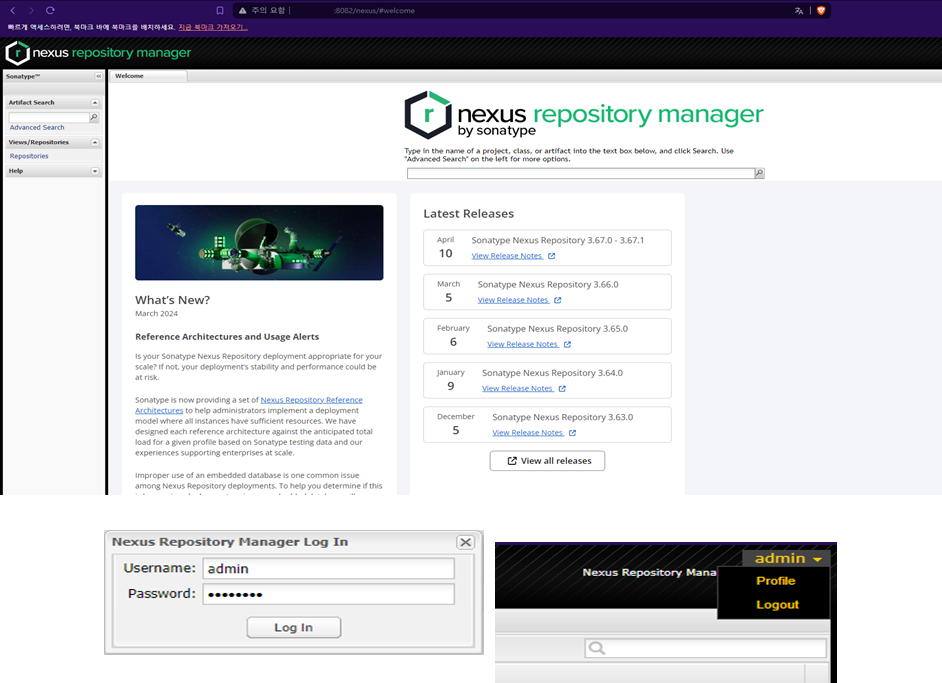This screenshot has width=942, height=683.
Task: Click the Log In button
Action: [294, 627]
